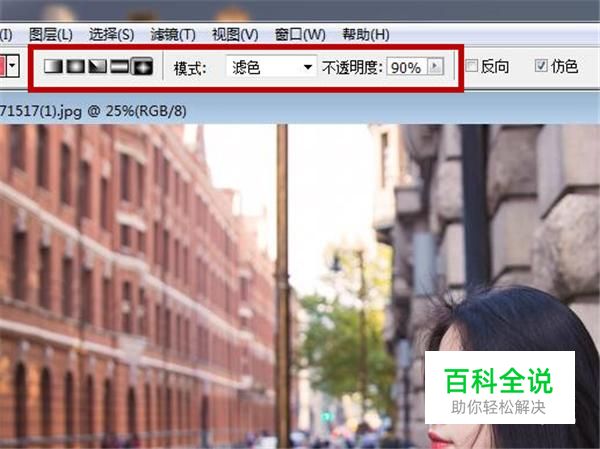600x449 pixels.
Task: Select the reflected gradient icon
Action: (x=119, y=66)
